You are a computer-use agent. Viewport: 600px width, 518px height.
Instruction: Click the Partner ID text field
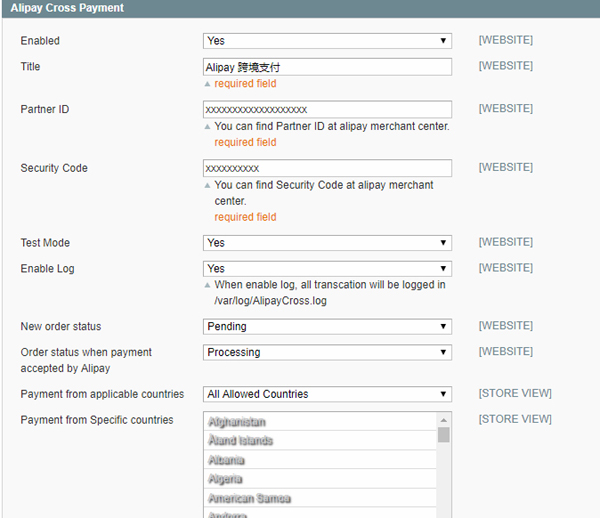pos(327,109)
